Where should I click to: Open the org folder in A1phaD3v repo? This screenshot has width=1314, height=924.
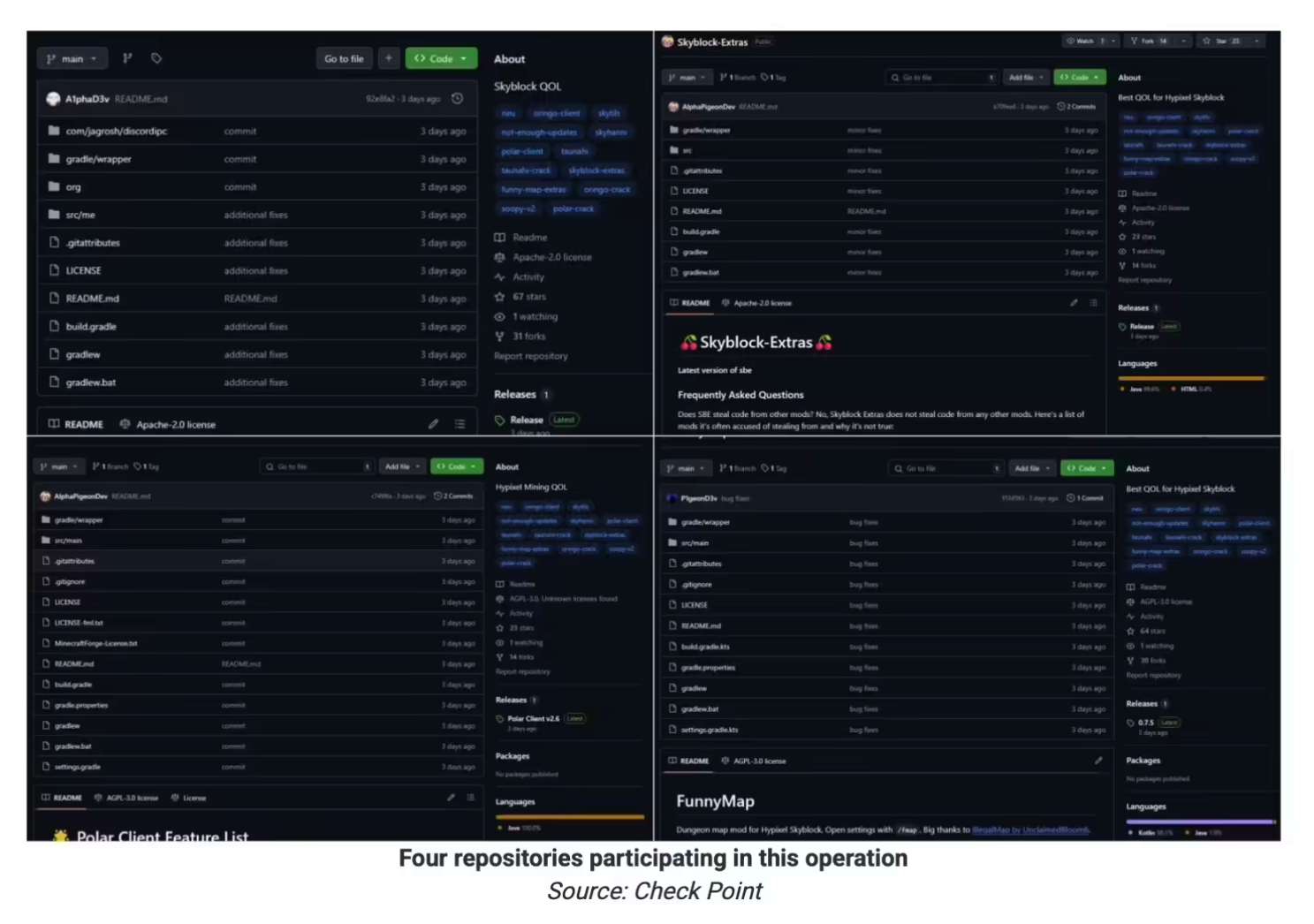pyautogui.click(x=72, y=187)
